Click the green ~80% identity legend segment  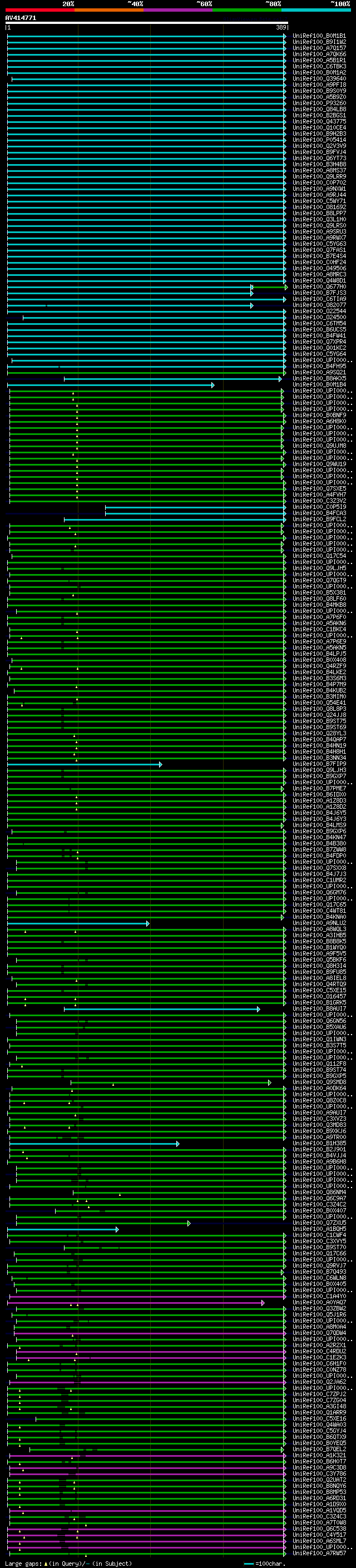pyautogui.click(x=247, y=10)
